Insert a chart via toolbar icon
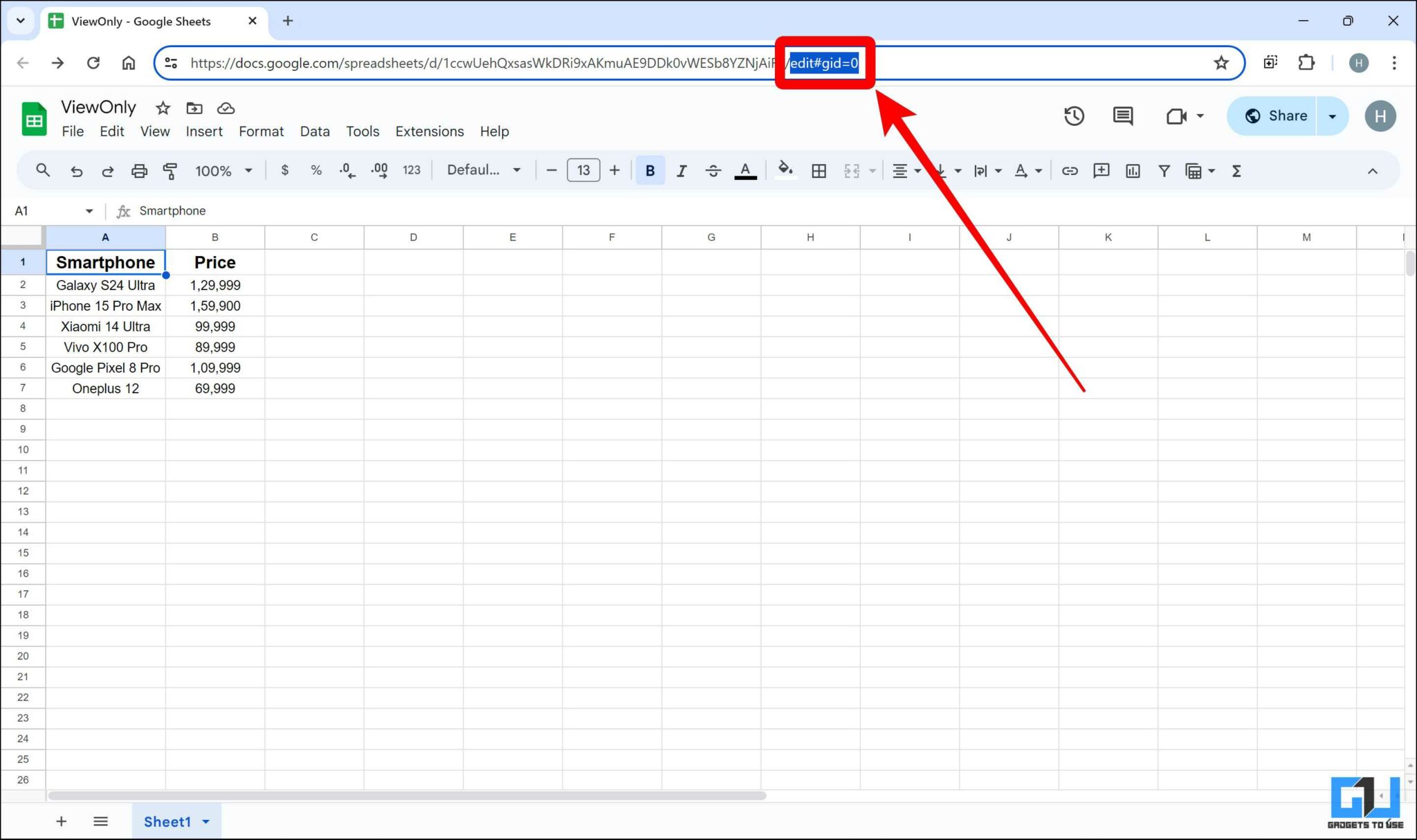Image resolution: width=1417 pixels, height=840 pixels. (x=1133, y=170)
